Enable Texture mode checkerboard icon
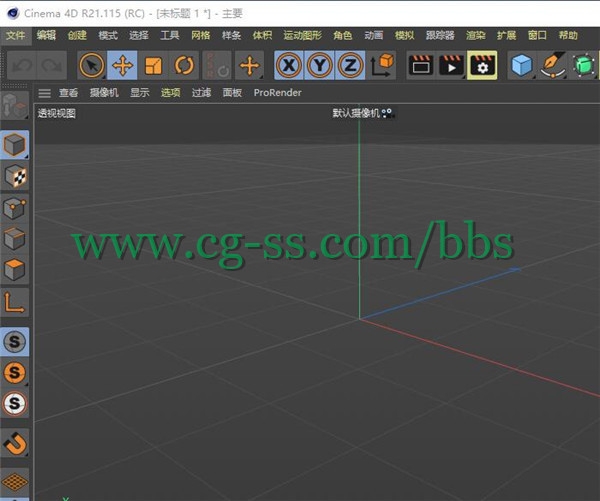The width and height of the screenshot is (600, 501). coord(15,177)
